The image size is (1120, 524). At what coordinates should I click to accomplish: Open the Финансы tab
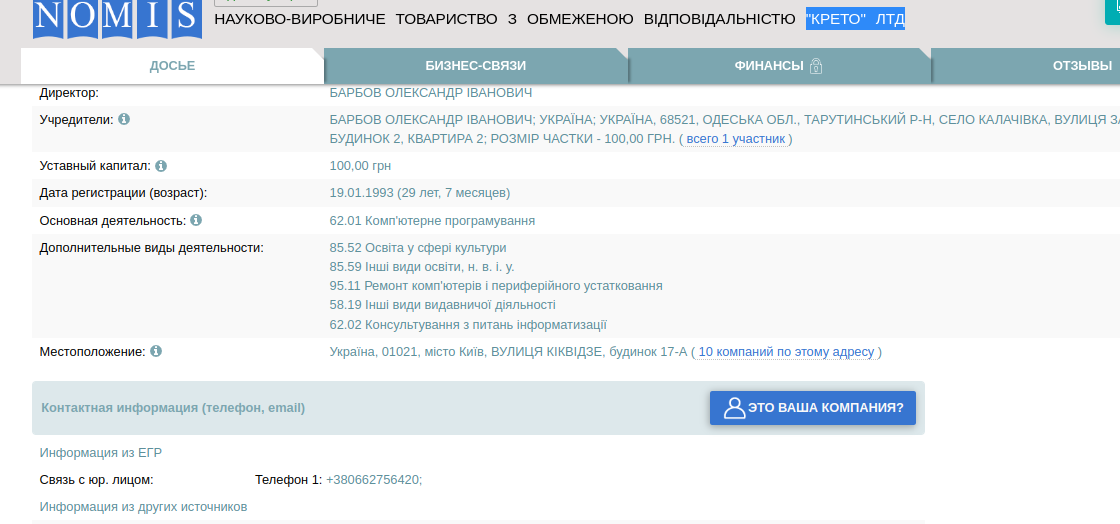point(768,66)
